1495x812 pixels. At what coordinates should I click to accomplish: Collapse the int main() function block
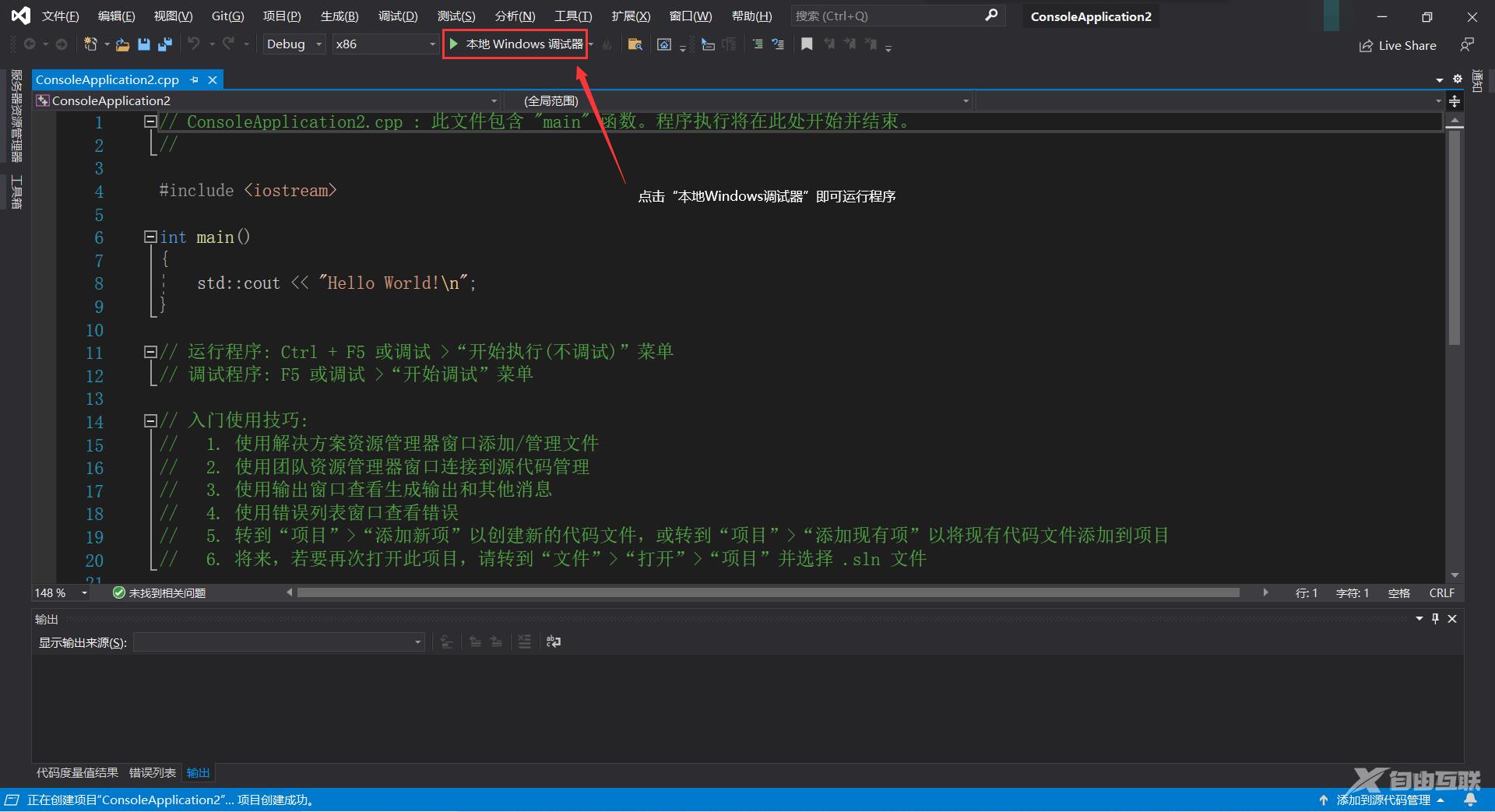coord(150,237)
